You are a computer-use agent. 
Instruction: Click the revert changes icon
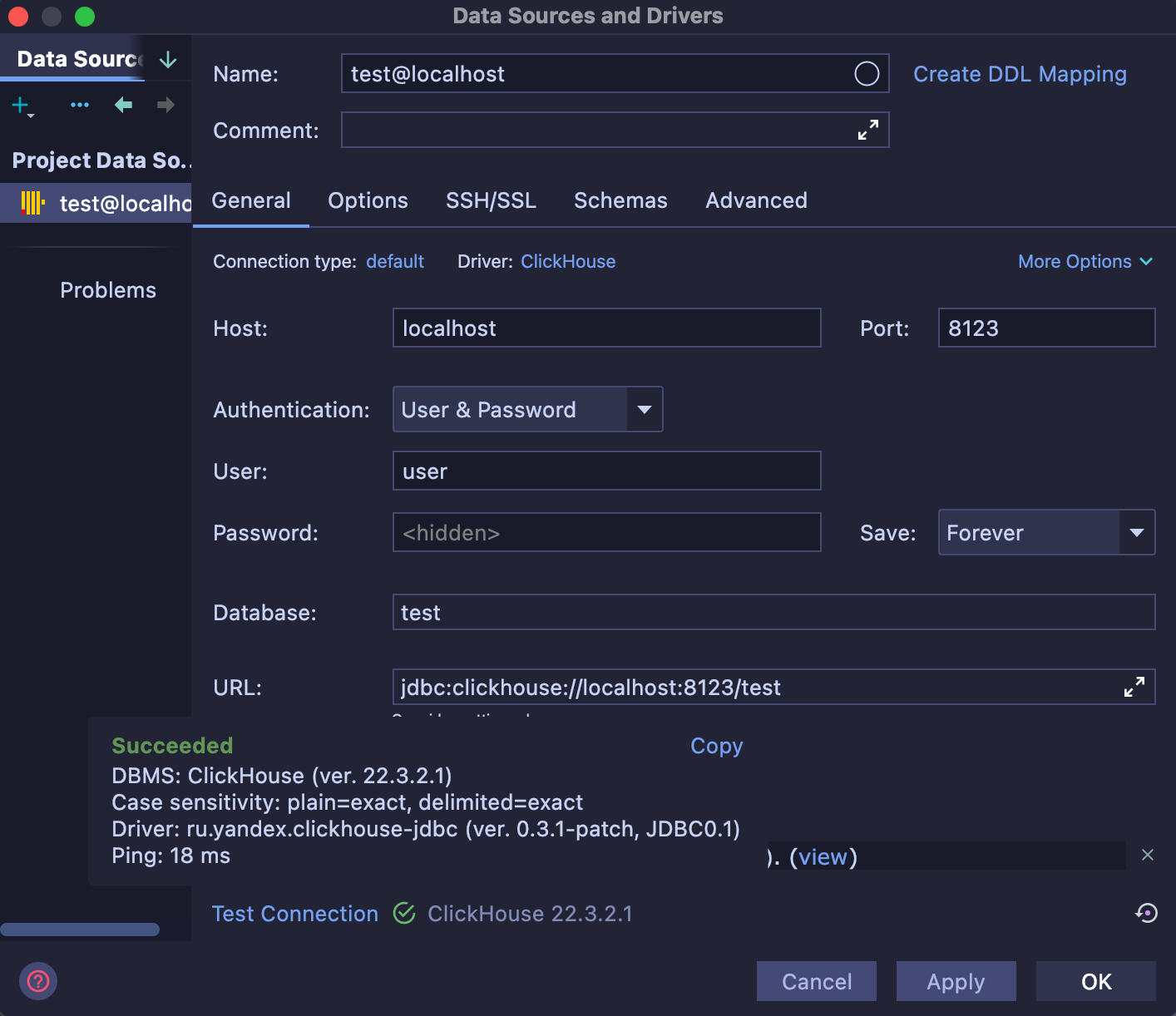(1146, 913)
